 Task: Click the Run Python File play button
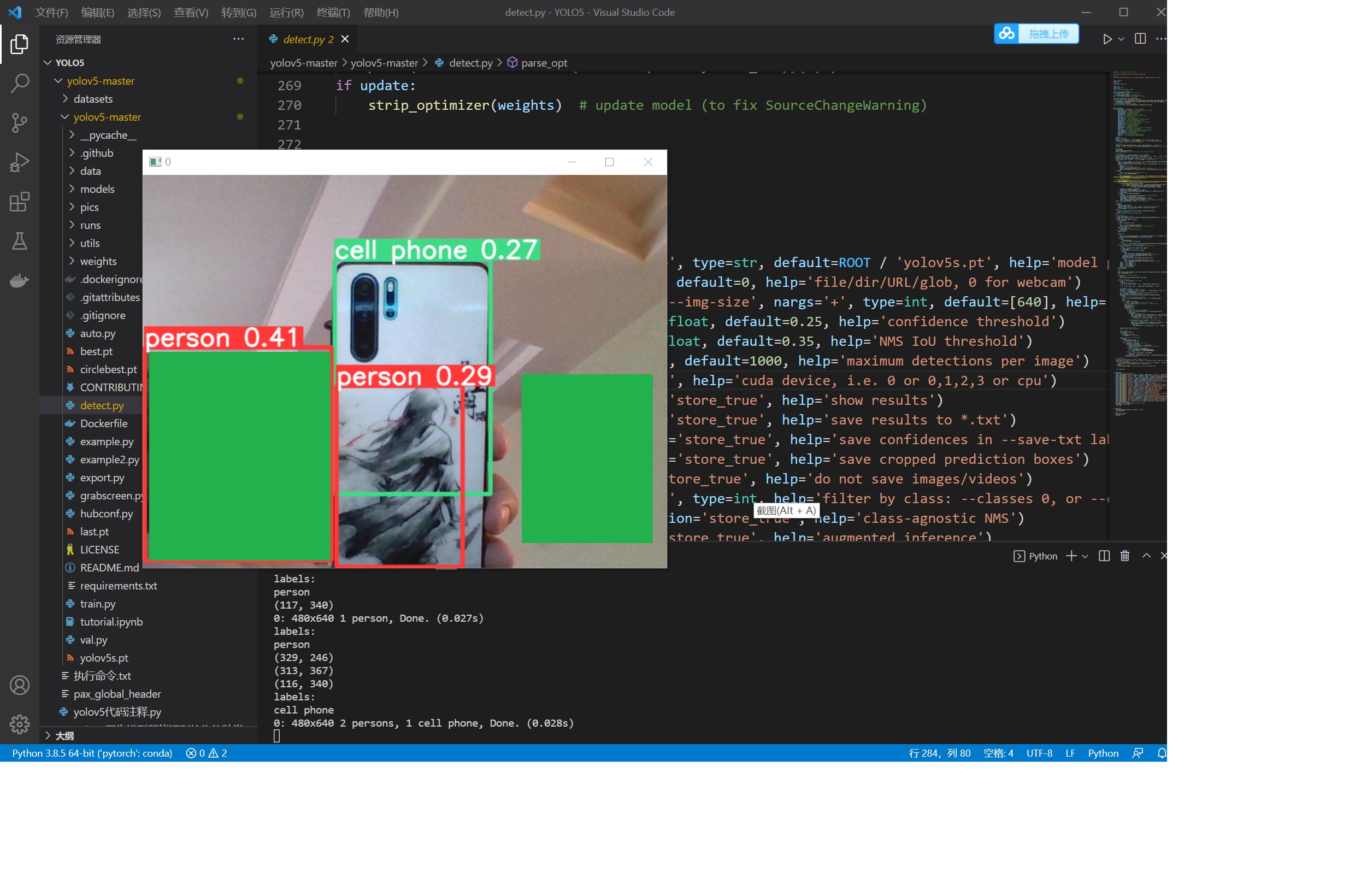pyautogui.click(x=1107, y=39)
